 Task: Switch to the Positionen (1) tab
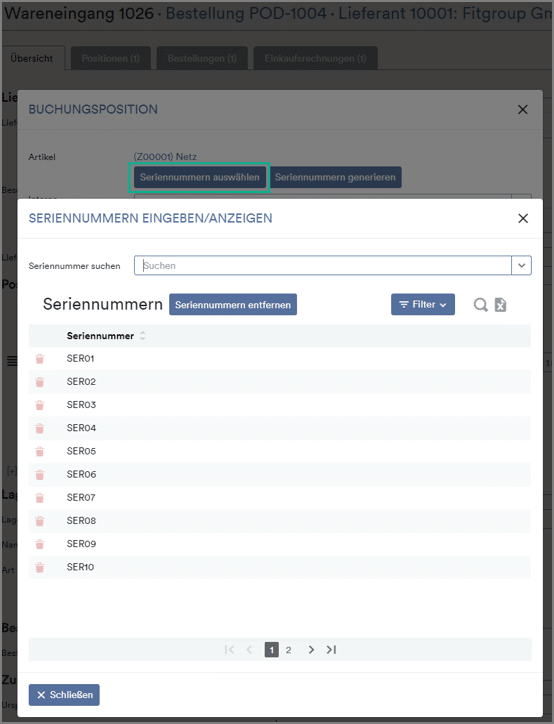coord(111,58)
